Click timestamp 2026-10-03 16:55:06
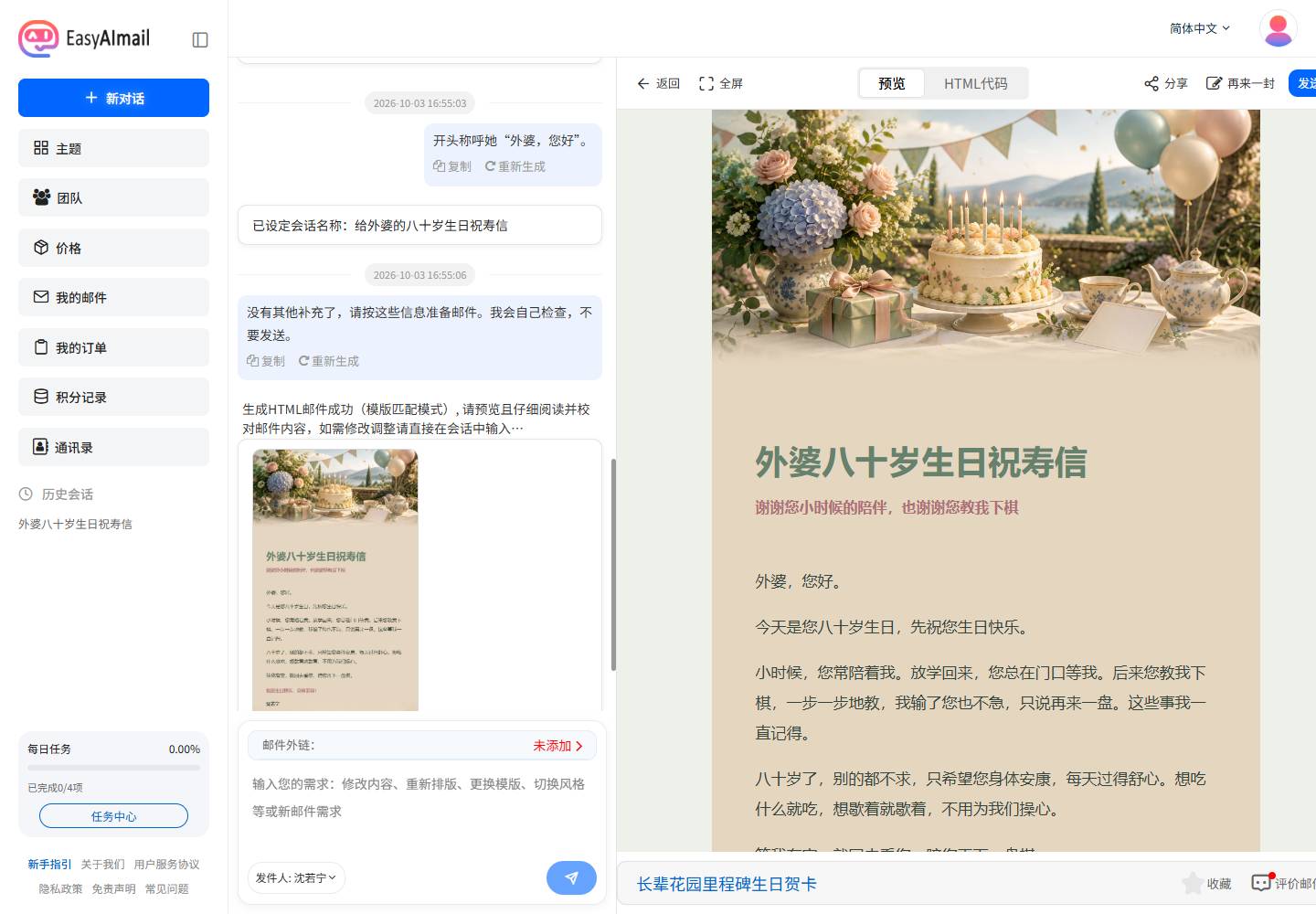 click(419, 275)
